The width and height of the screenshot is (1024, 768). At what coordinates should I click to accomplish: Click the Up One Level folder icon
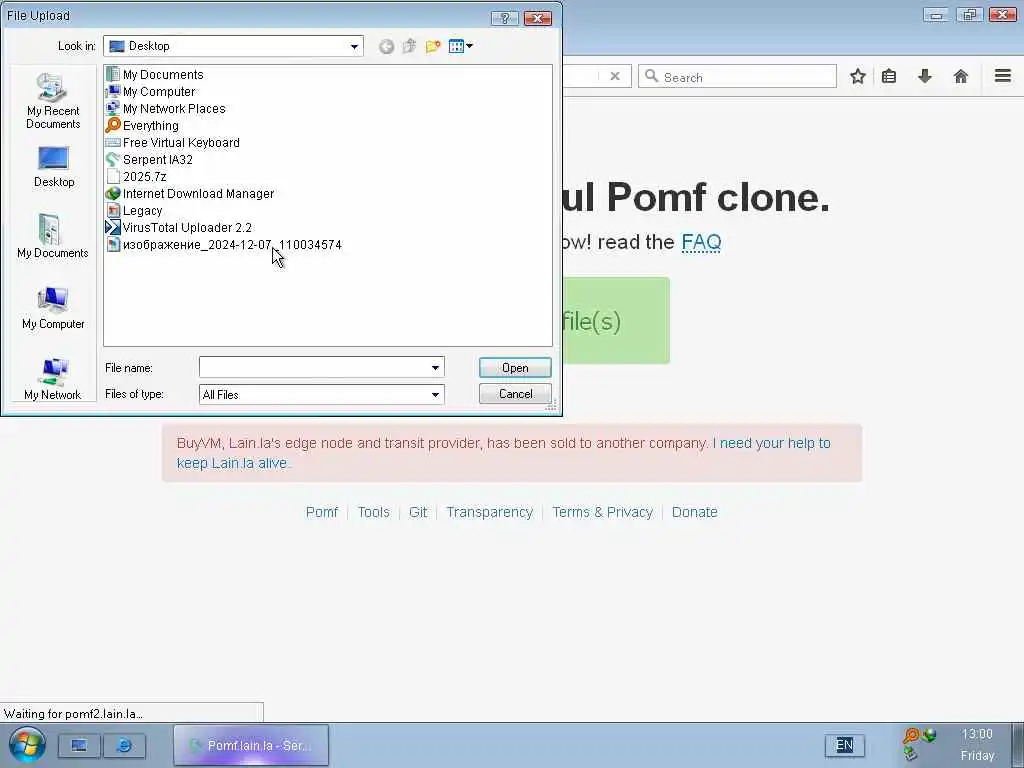pos(409,46)
